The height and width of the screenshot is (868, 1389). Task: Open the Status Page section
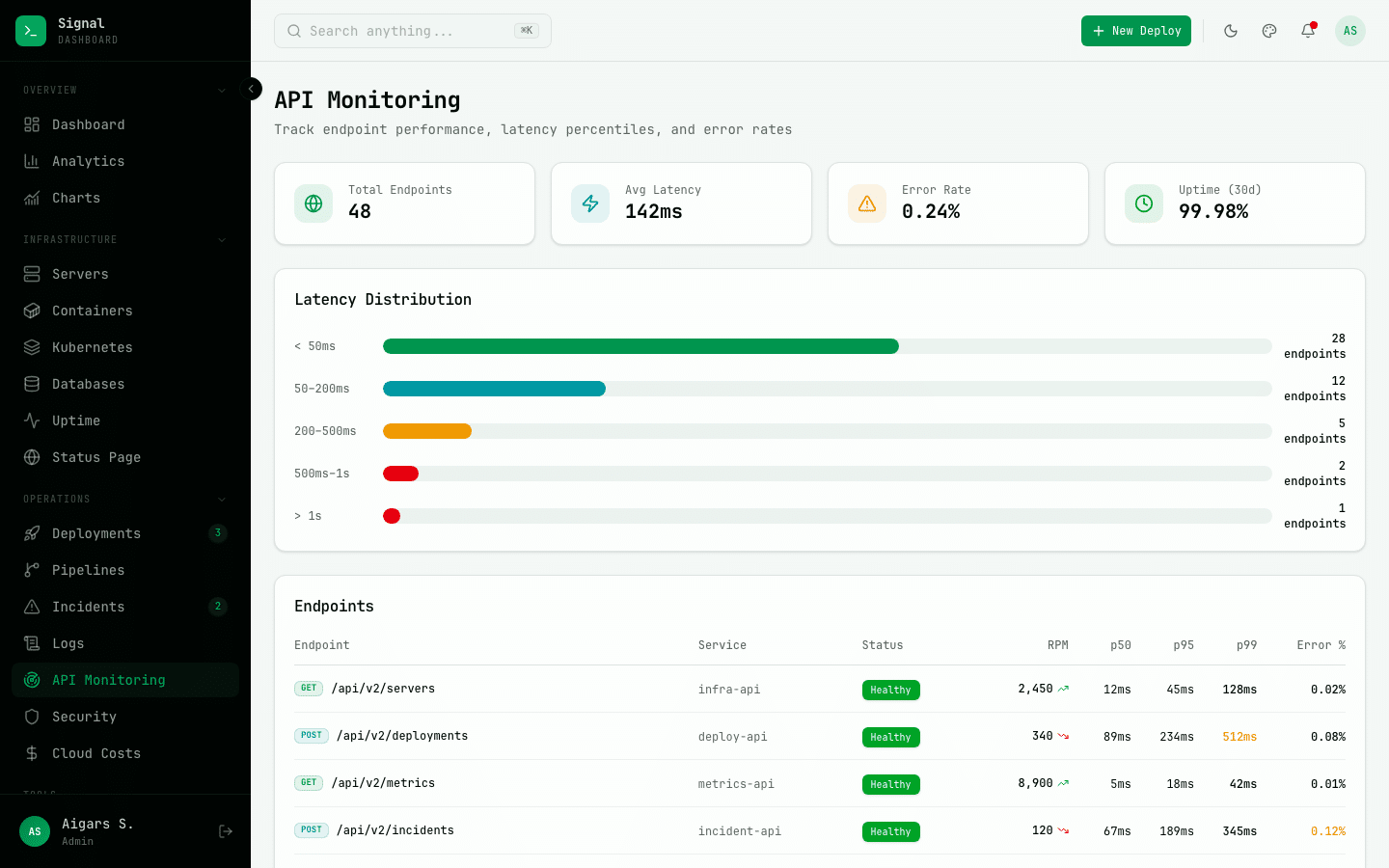[x=96, y=457]
